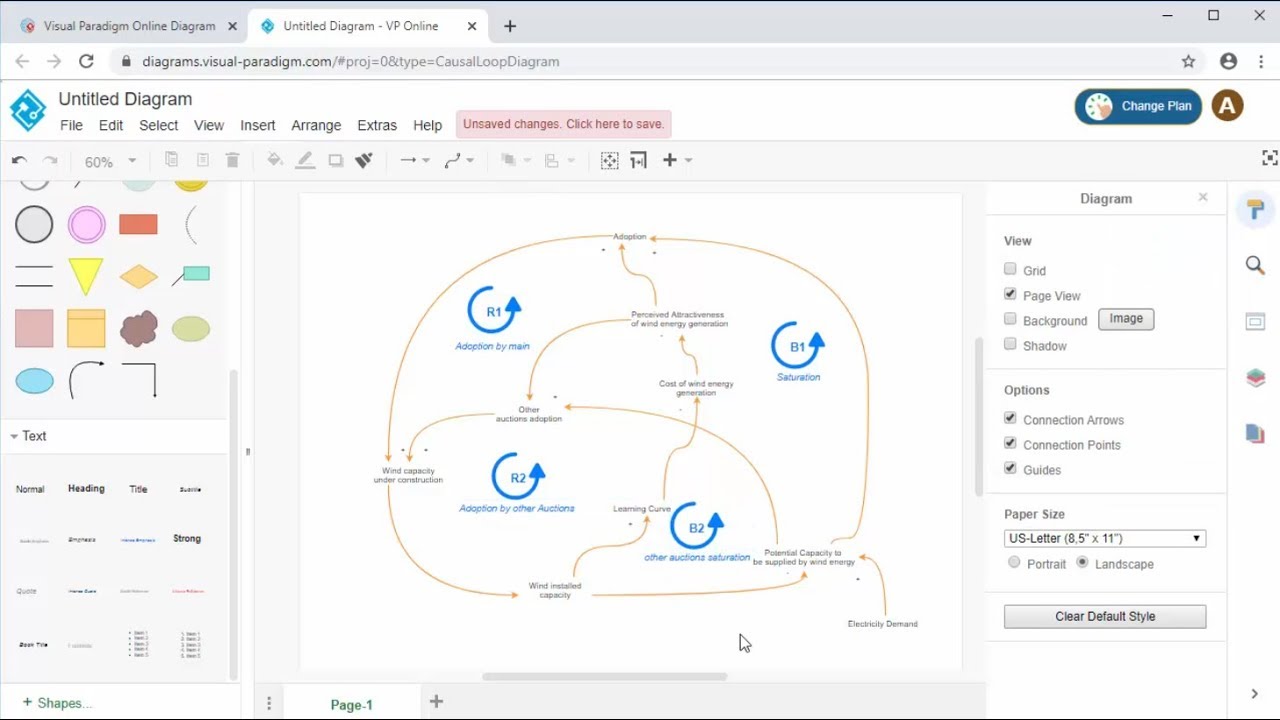The width and height of the screenshot is (1280, 720).
Task: Select the yellow triangle shape
Action: [86, 276]
